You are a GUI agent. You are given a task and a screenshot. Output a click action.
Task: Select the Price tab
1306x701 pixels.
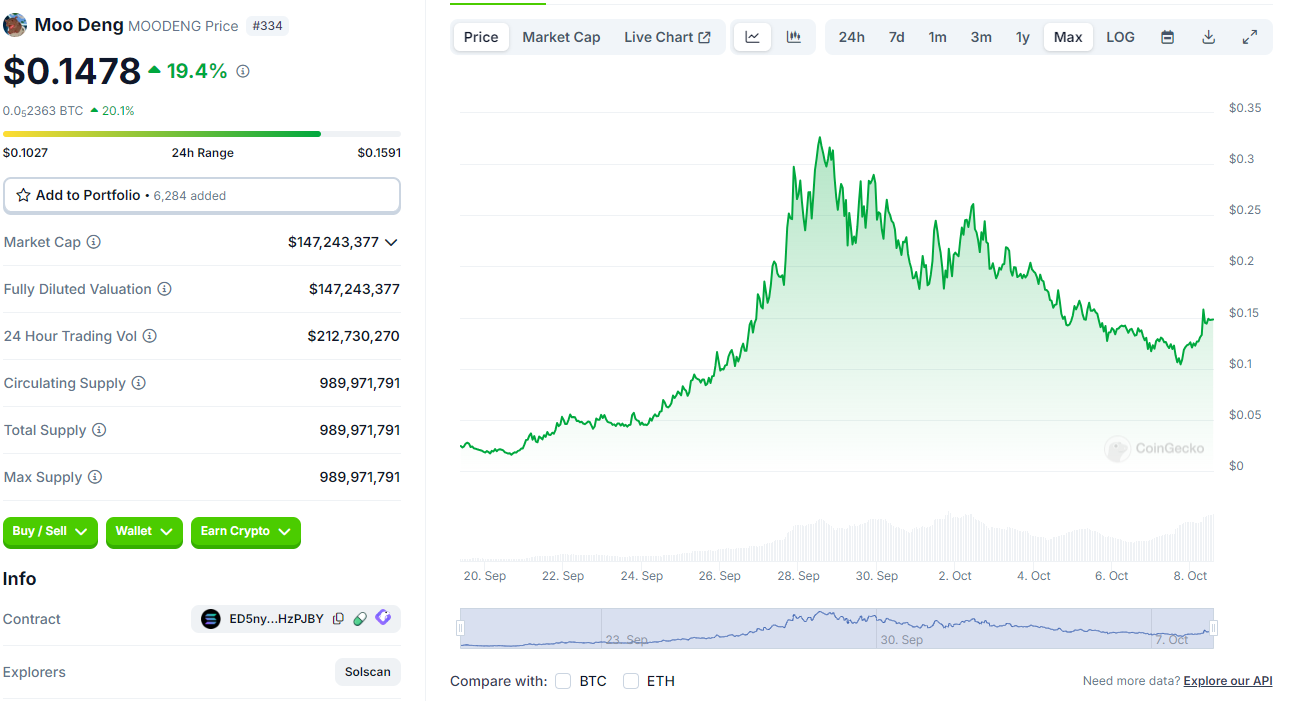click(481, 37)
